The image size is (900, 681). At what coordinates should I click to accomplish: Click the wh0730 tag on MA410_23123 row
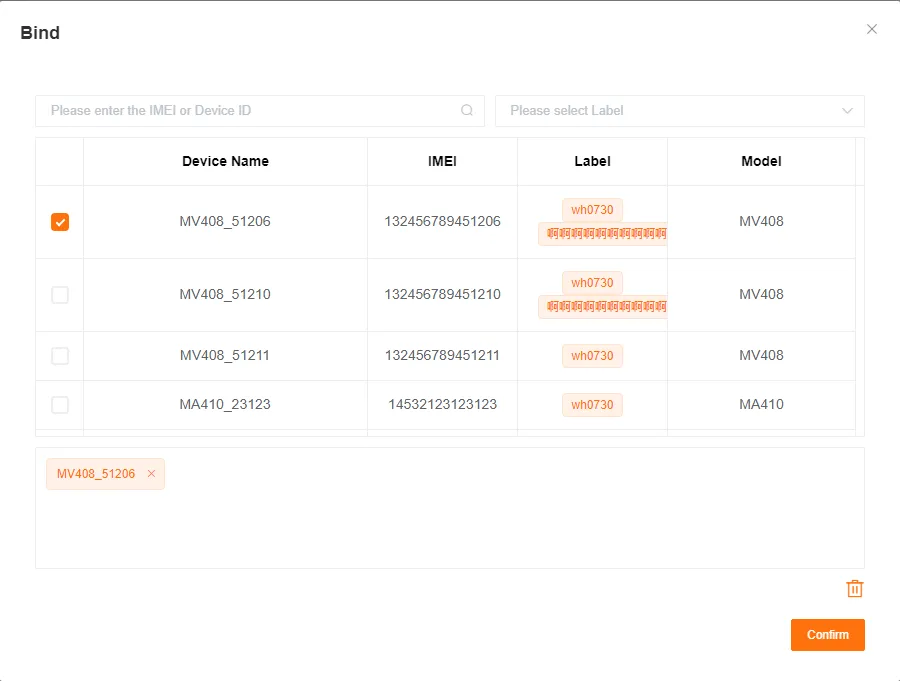click(592, 405)
